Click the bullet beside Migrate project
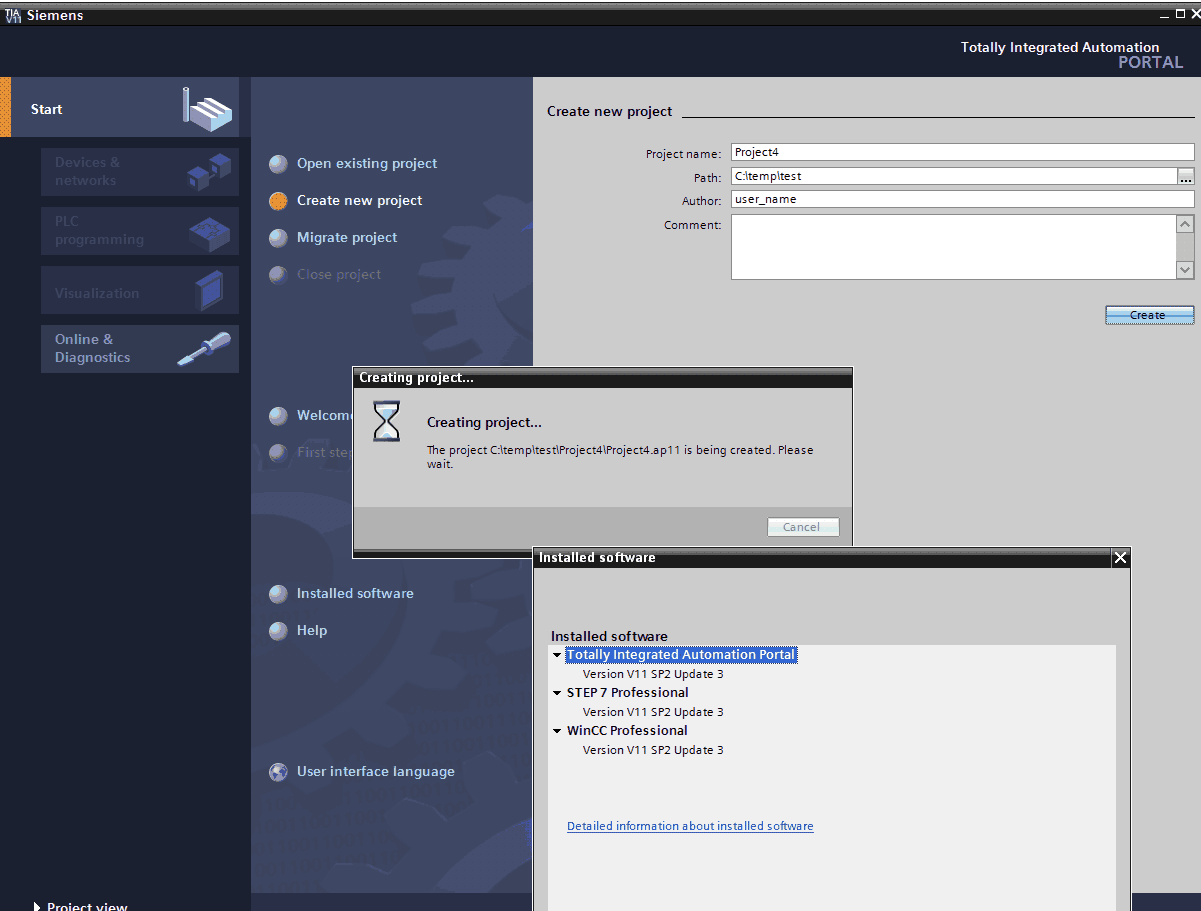 (278, 238)
